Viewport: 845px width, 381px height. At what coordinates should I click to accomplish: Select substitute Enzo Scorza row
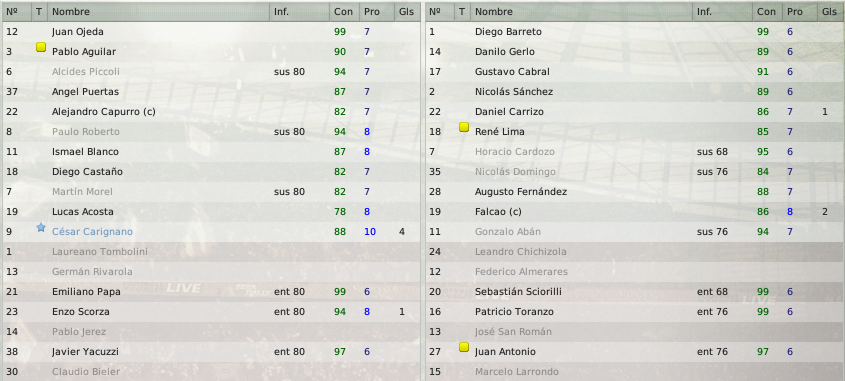[x=211, y=311]
